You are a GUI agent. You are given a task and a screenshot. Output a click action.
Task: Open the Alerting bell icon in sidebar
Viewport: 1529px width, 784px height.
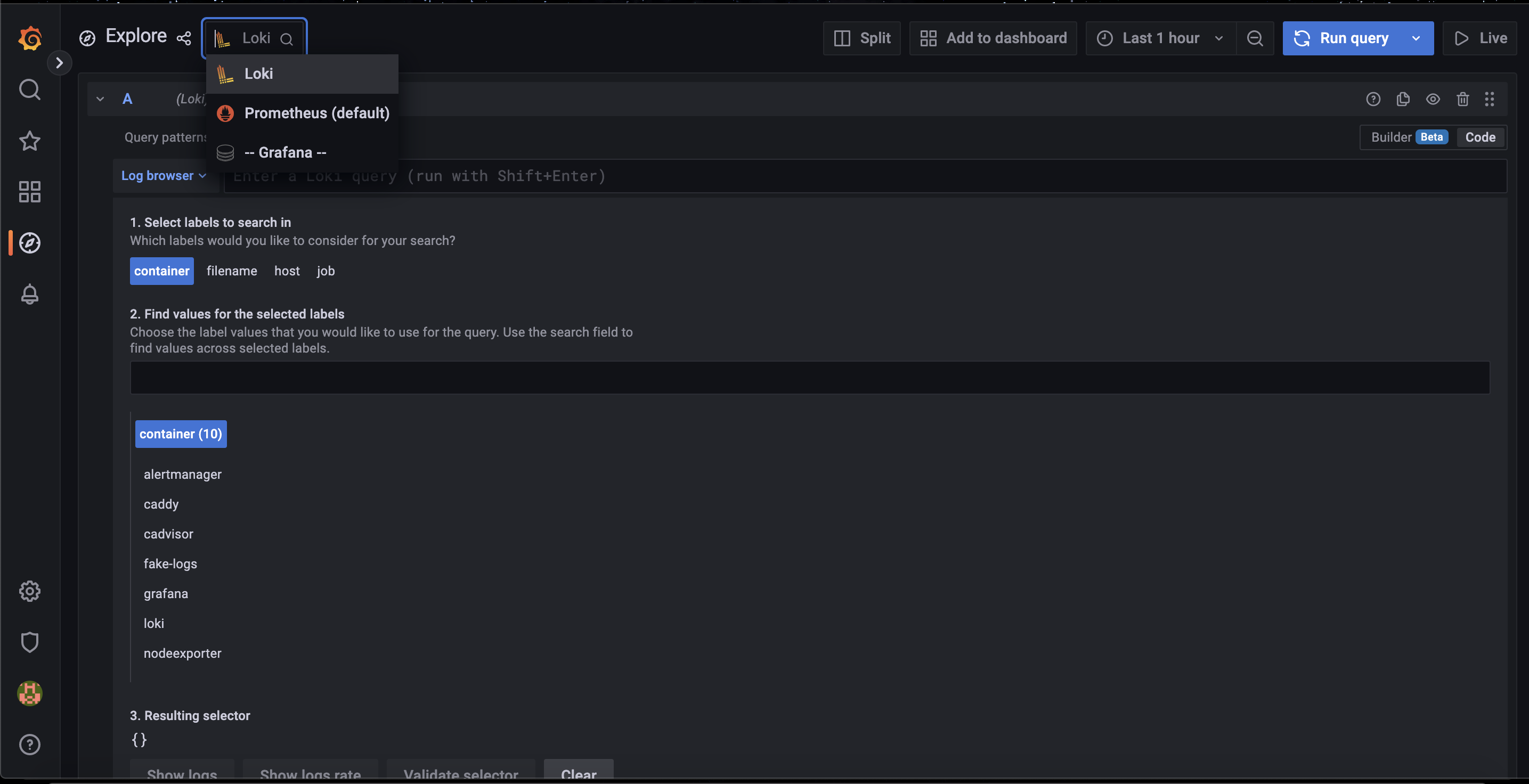[x=30, y=295]
